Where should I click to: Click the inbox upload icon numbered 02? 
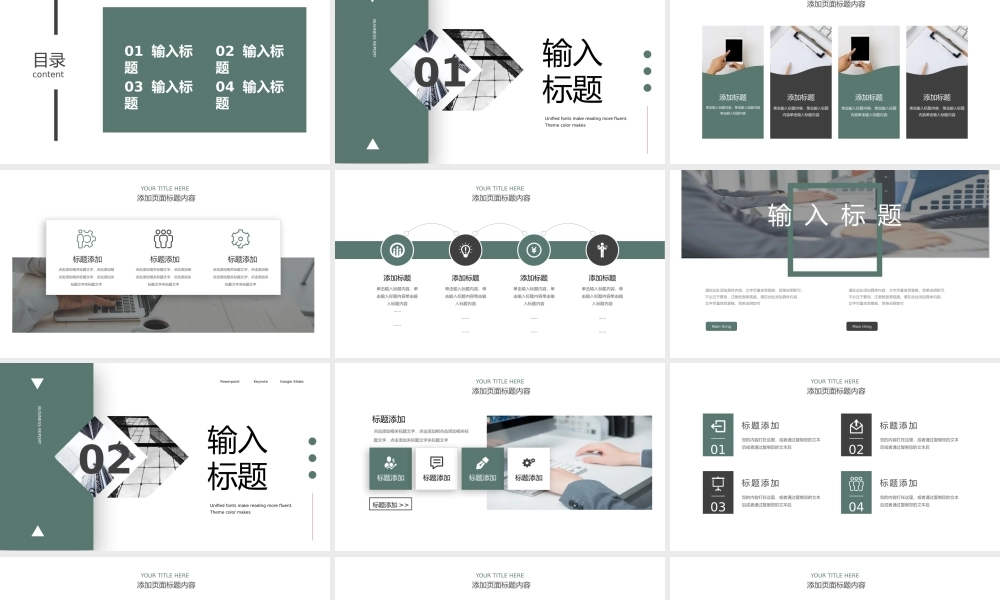pos(856,435)
